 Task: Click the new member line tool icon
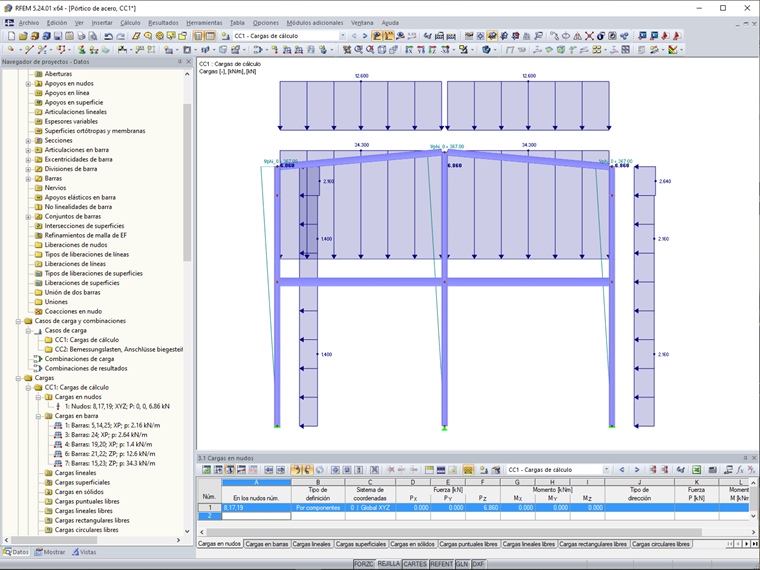(29, 49)
